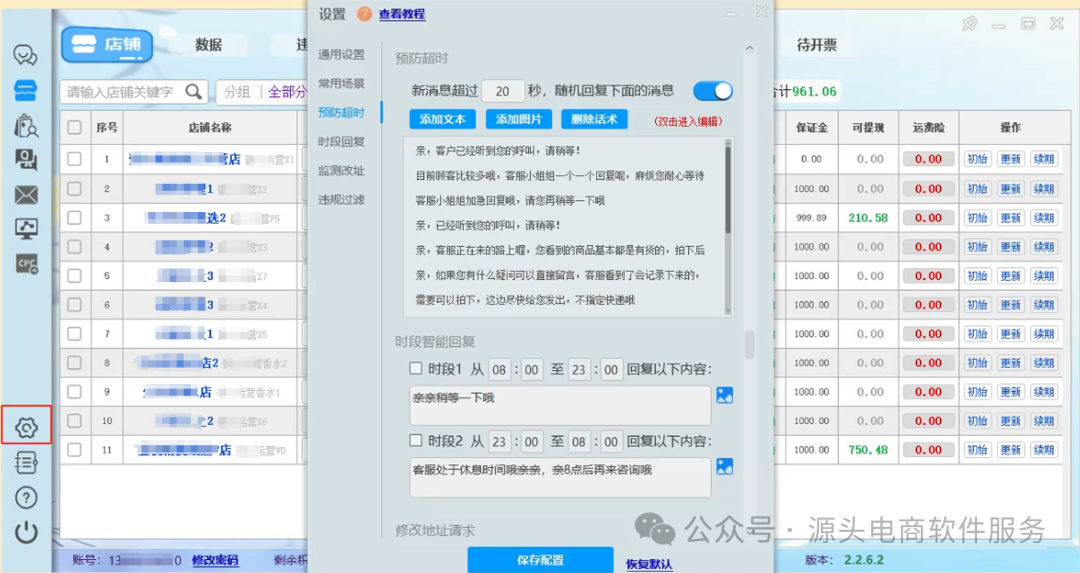The image size is (1080, 573).
Task: Open the 店铺 main tab
Action: pyautogui.click(x=107, y=45)
